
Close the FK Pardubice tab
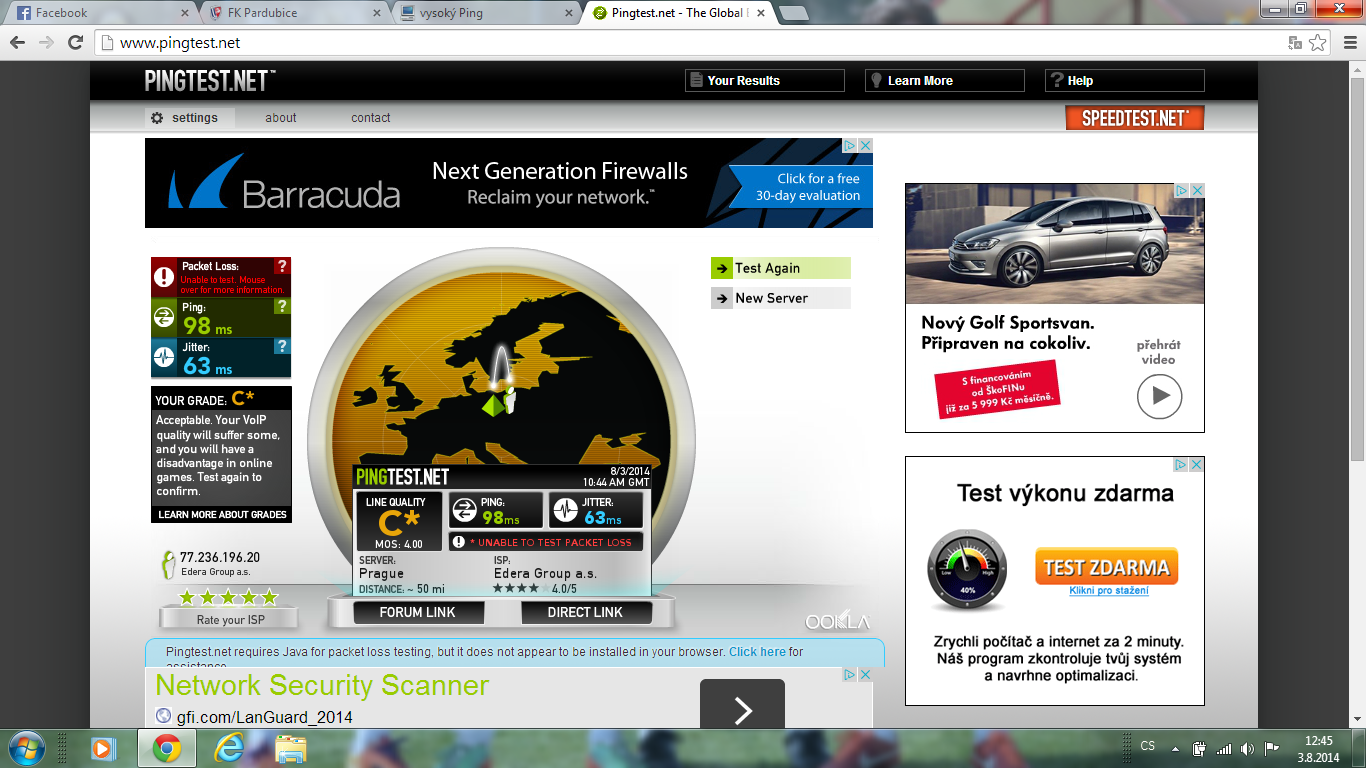376,13
